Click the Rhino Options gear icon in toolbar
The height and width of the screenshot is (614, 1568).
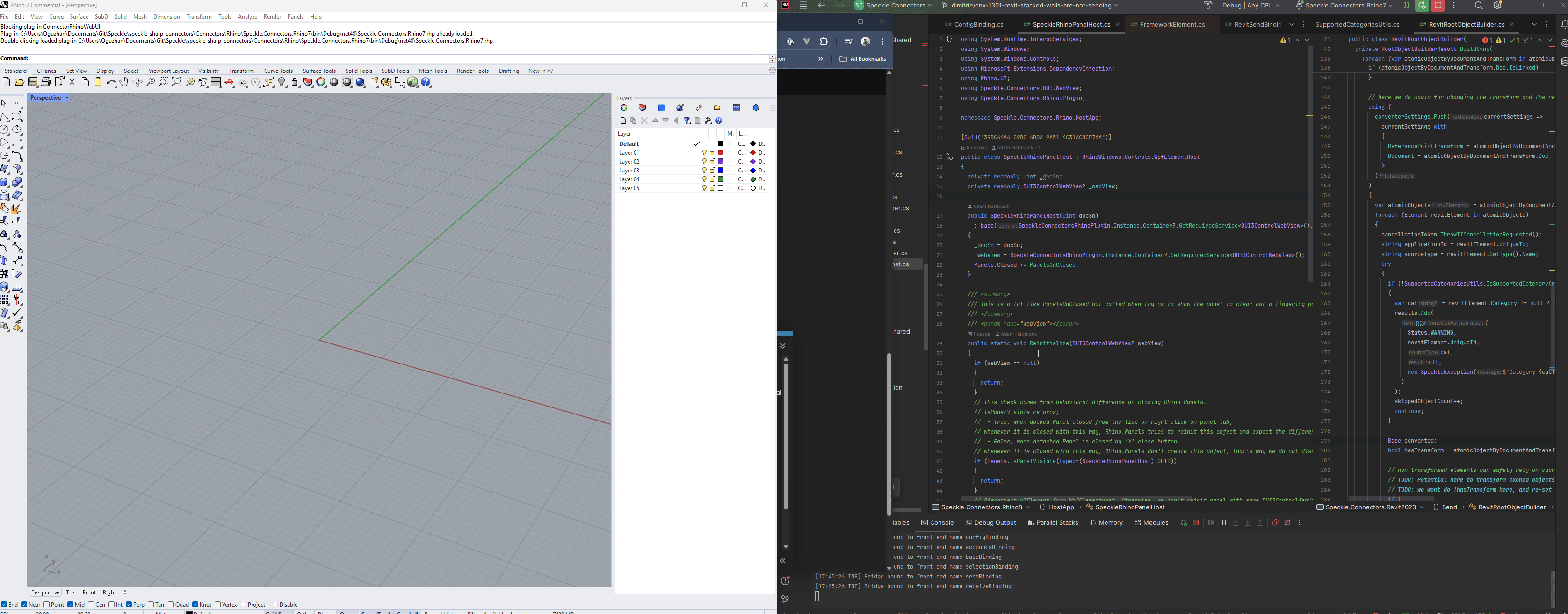click(387, 83)
